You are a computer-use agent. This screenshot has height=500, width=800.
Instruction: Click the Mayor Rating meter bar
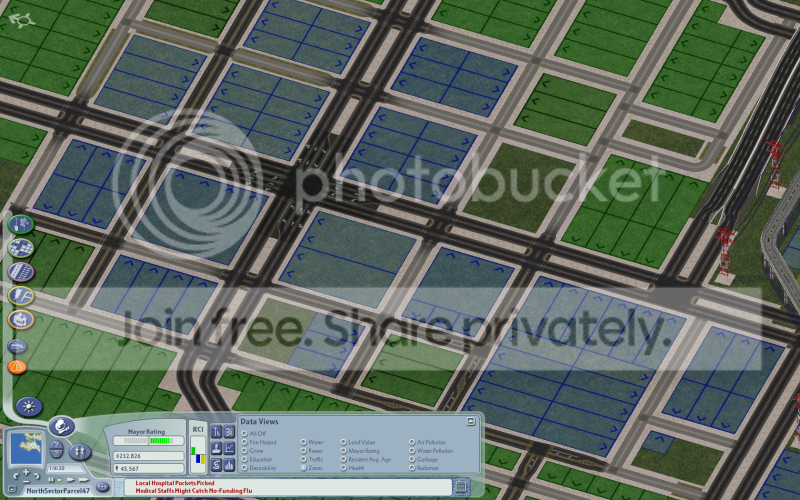click(148, 441)
